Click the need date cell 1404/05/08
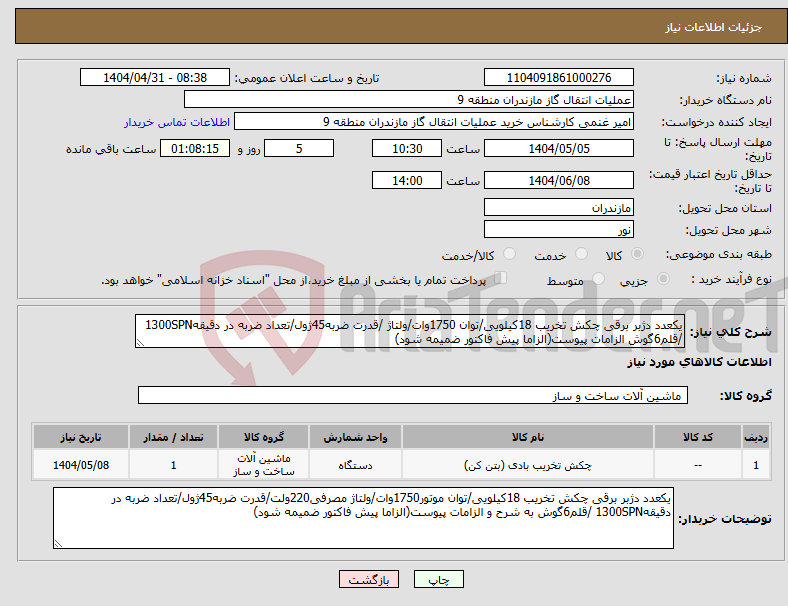 [81, 465]
